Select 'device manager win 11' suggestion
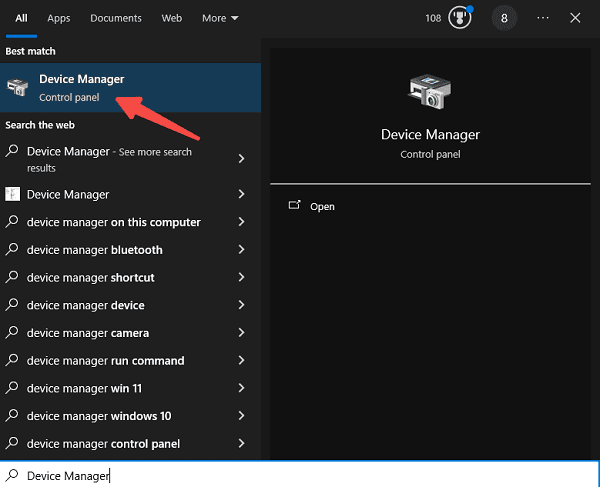600x487 pixels. tap(84, 388)
